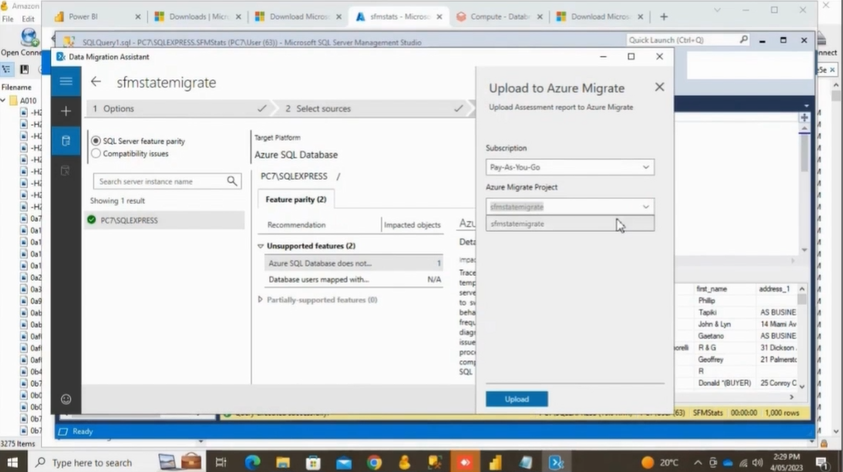Viewport: 843px width, 472px height.
Task: Click the Upload button
Action: 517,399
